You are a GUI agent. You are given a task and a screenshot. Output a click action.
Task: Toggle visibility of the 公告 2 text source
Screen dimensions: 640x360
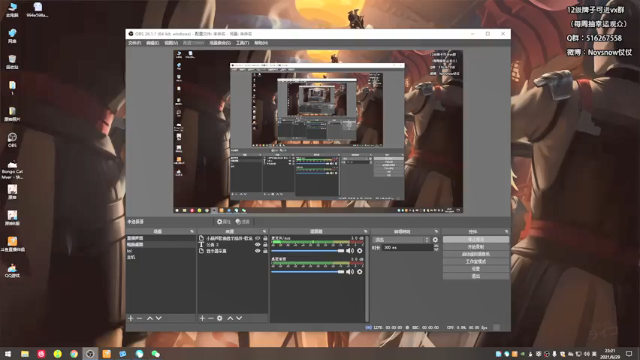click(258, 244)
